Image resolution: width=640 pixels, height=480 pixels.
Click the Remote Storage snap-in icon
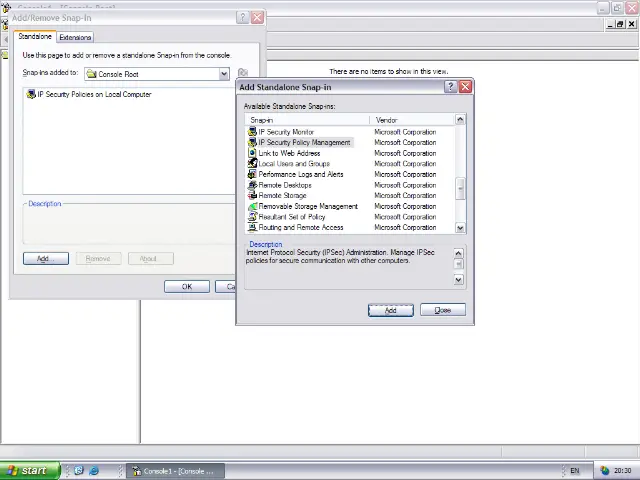[252, 196]
